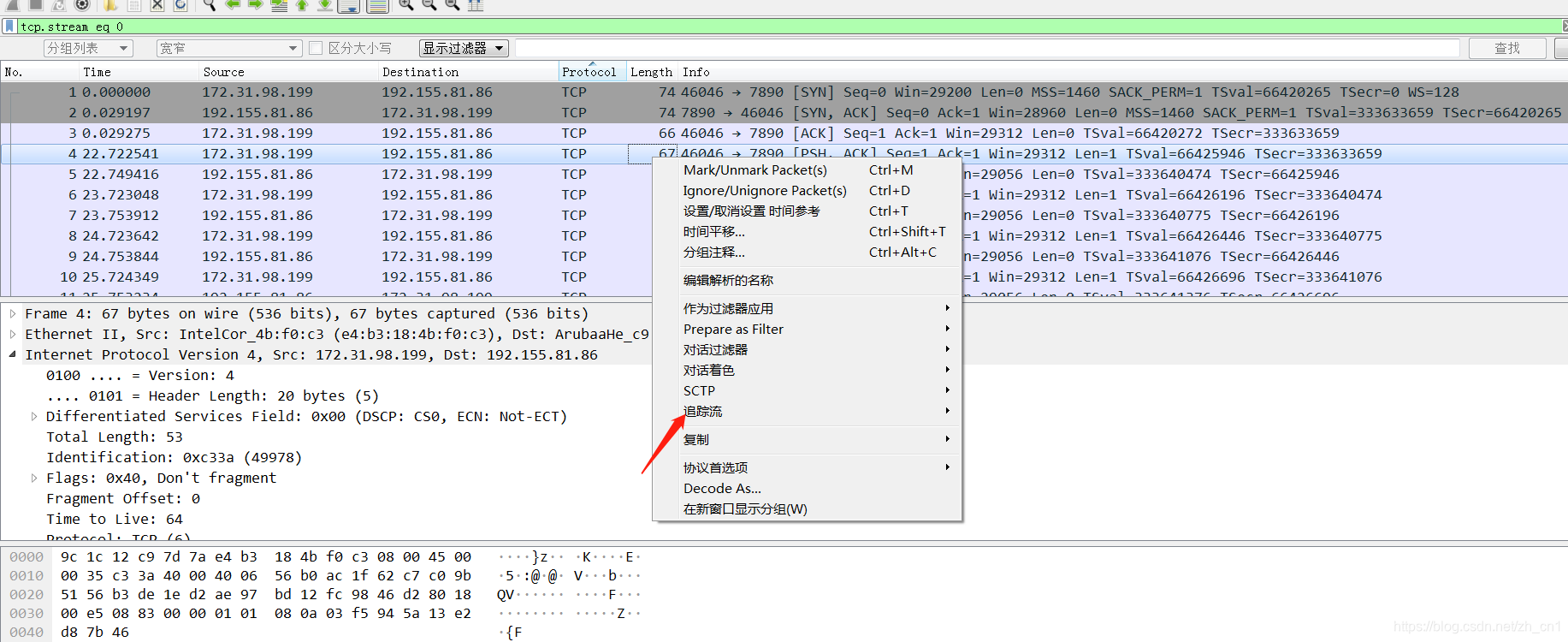
Task: Open Find Packet magnifier icon
Action: pos(209,4)
